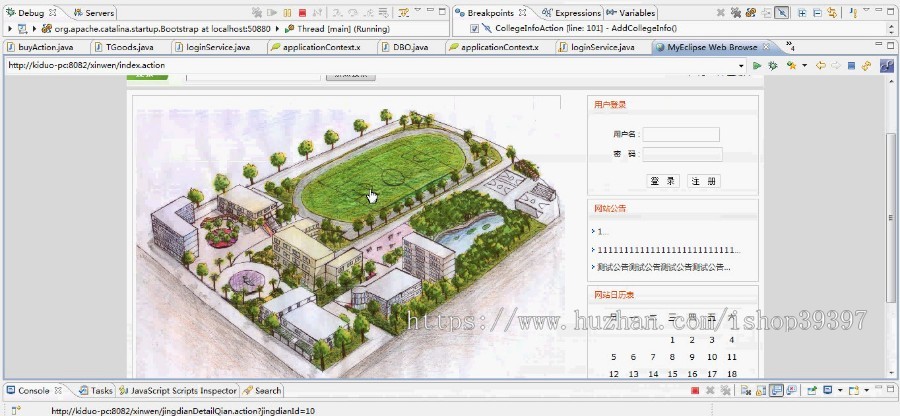Image resolution: width=900 pixels, height=416 pixels.
Task: Open the Open Console dropdown arrow
Action: tap(867, 391)
